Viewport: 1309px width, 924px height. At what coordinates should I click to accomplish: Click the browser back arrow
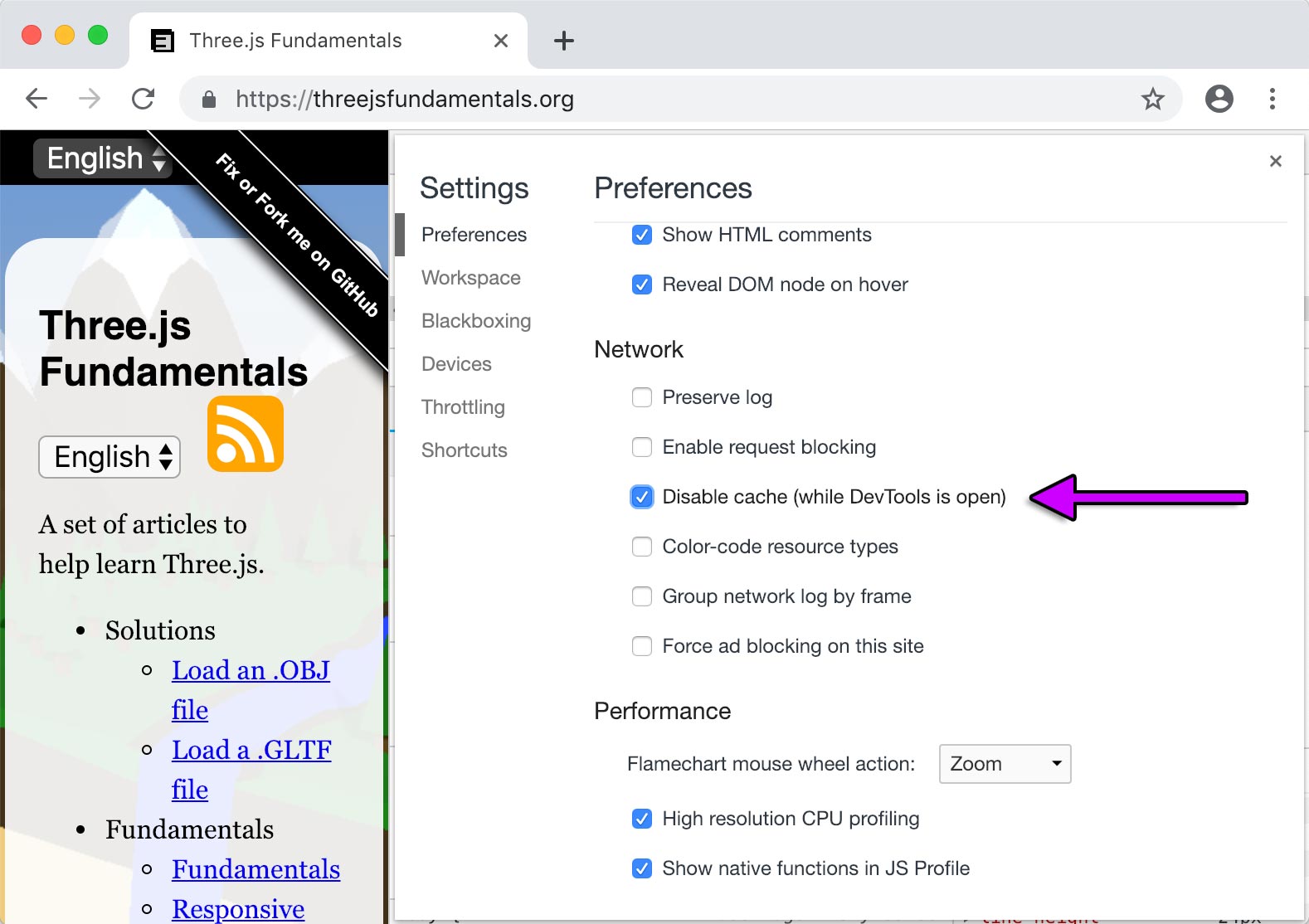point(36,100)
